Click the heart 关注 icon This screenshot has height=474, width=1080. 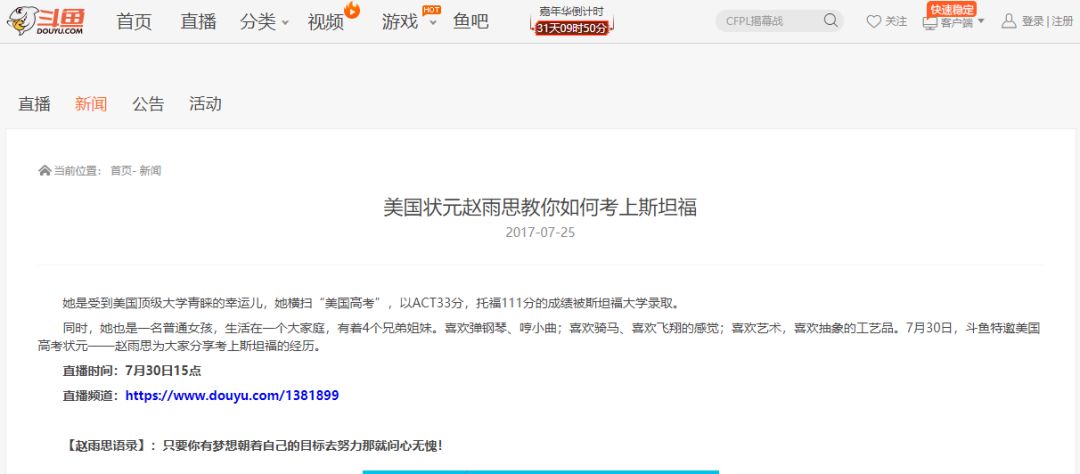(x=873, y=21)
